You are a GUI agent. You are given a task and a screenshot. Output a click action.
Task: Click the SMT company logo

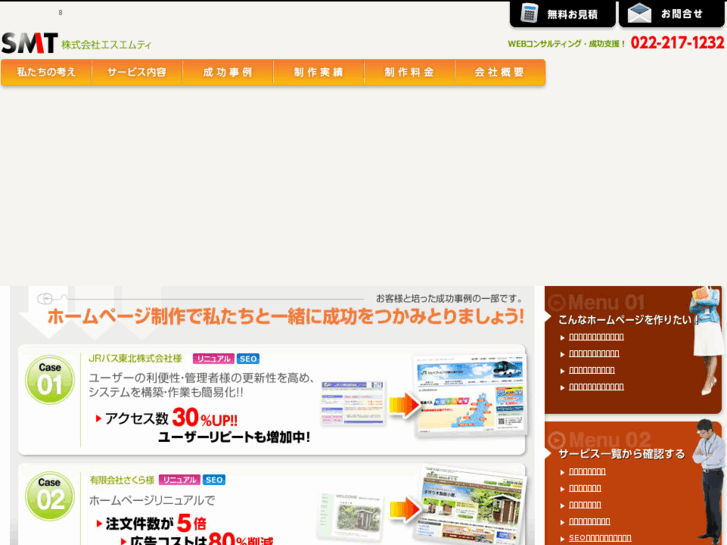[29, 43]
